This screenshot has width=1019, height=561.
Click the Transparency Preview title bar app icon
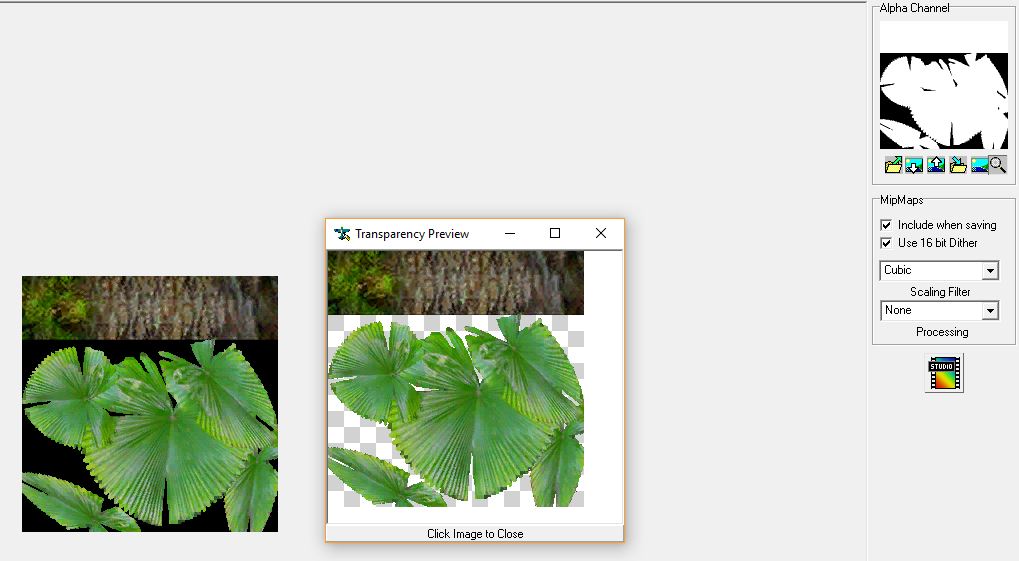pos(342,234)
